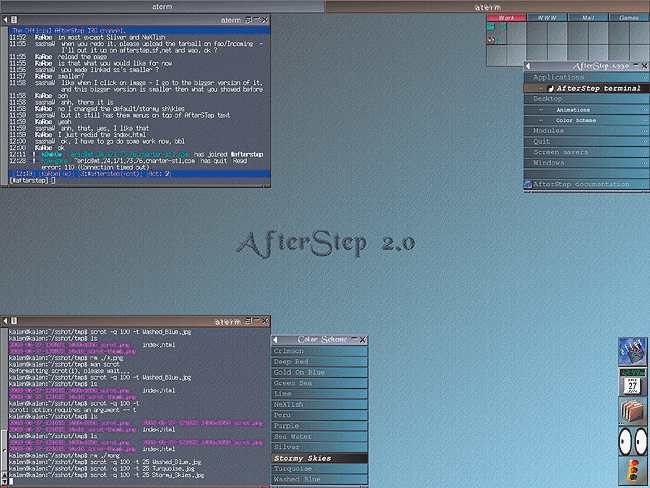
Task: Choose the Crimson color scheme
Action: coord(320,351)
